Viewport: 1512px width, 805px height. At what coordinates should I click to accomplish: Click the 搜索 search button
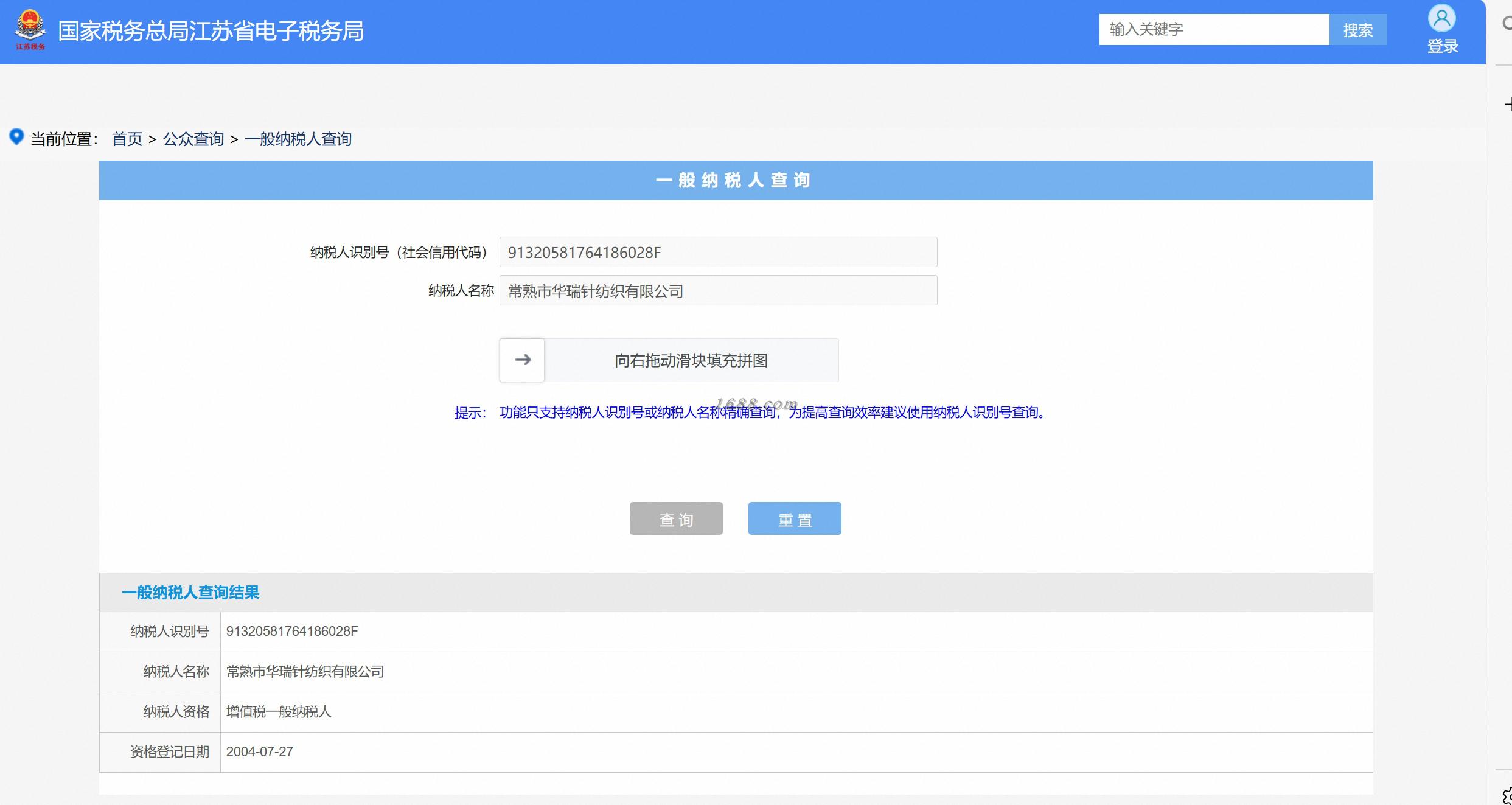point(1357,29)
